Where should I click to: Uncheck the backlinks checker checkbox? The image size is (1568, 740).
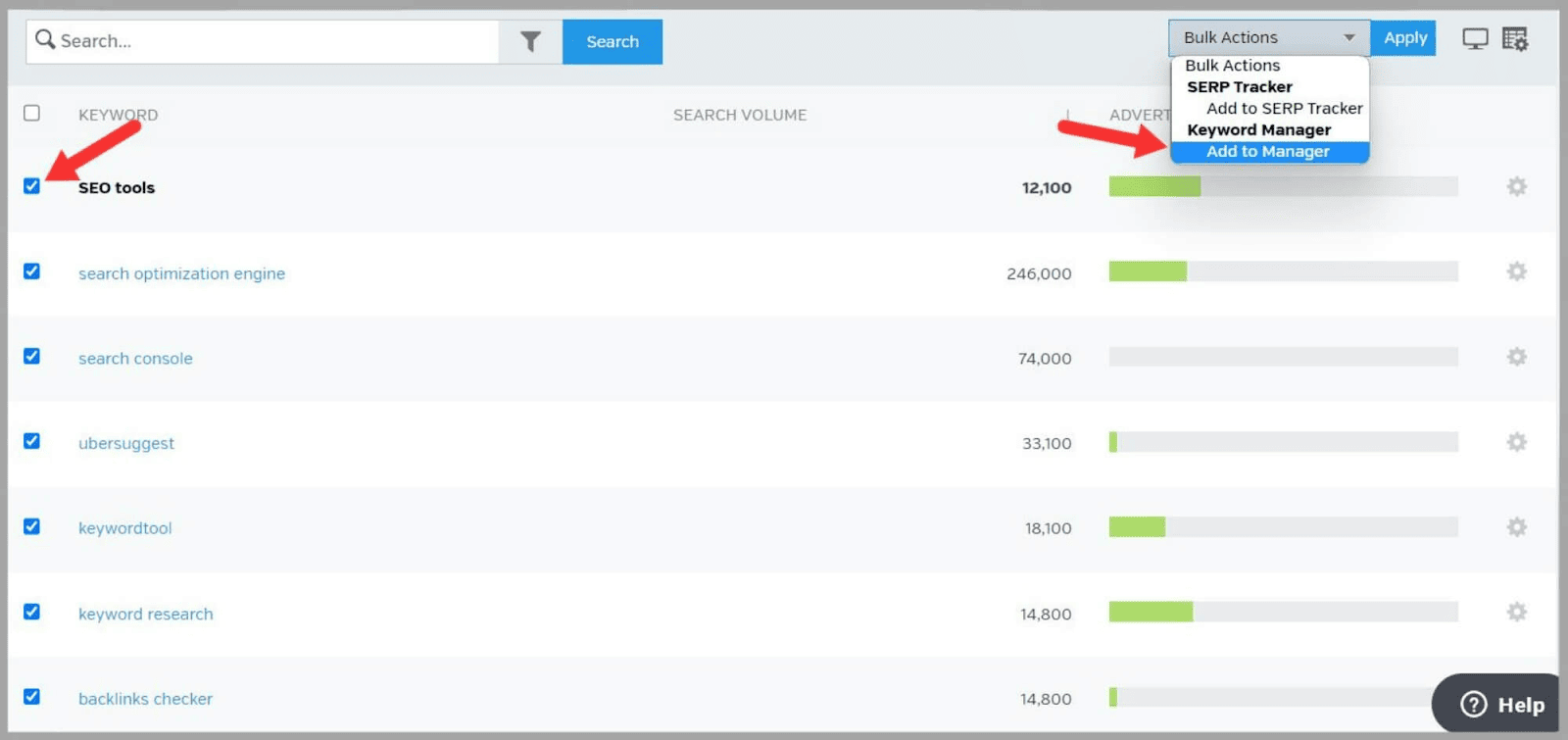coord(31,697)
